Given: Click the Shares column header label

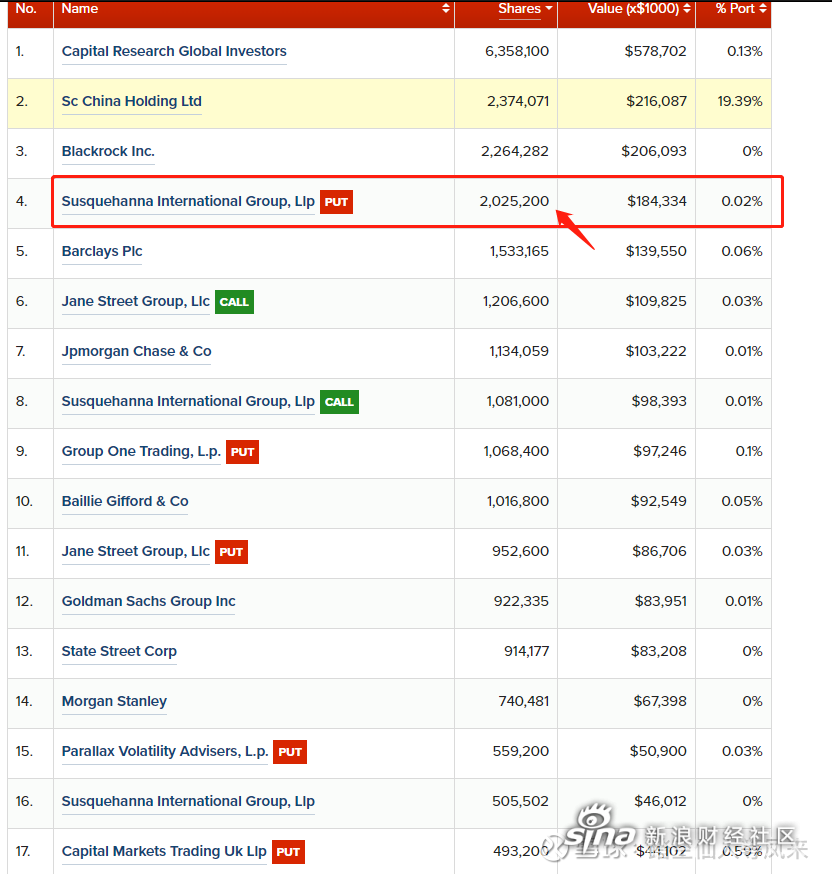Looking at the screenshot, I should click(519, 8).
